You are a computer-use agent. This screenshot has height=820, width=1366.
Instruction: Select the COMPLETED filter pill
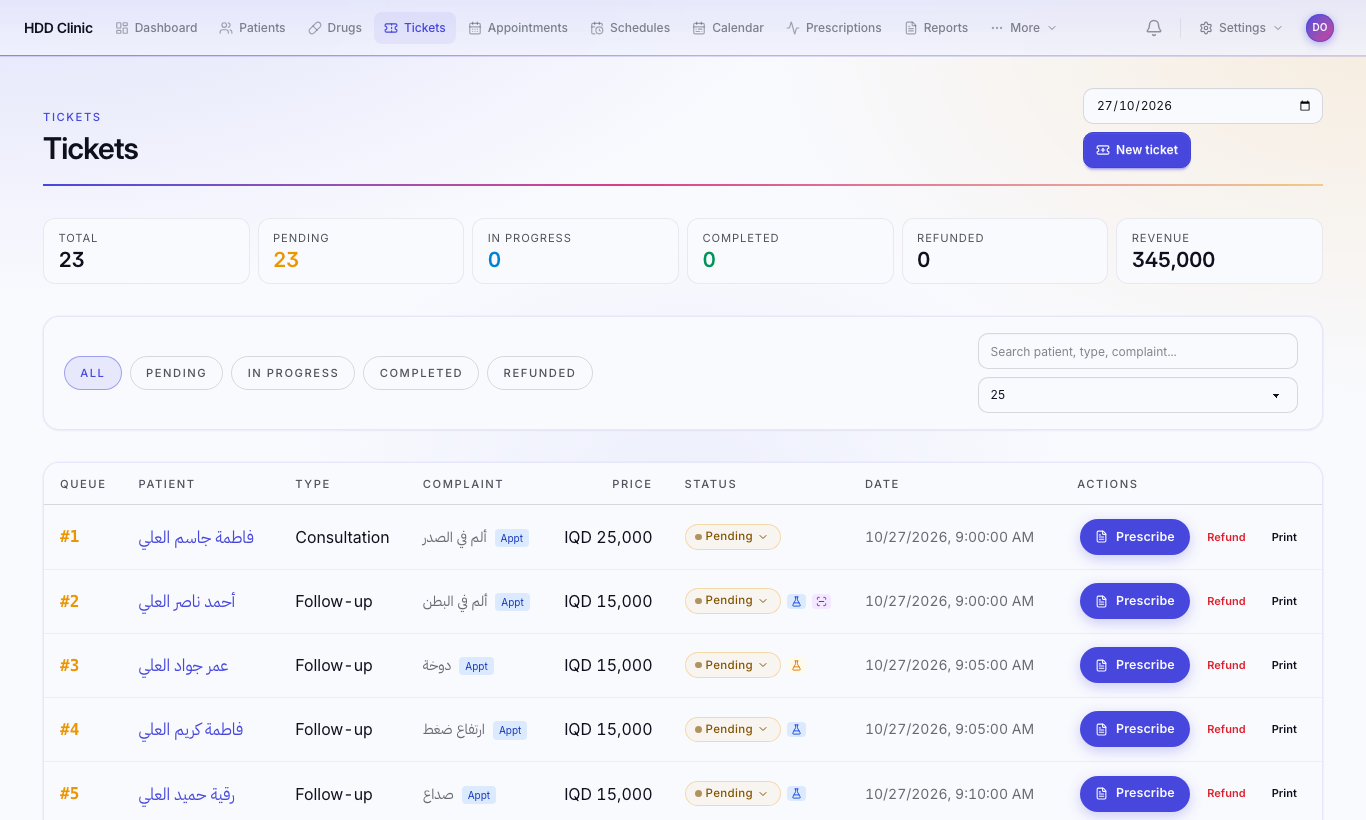[x=421, y=373]
